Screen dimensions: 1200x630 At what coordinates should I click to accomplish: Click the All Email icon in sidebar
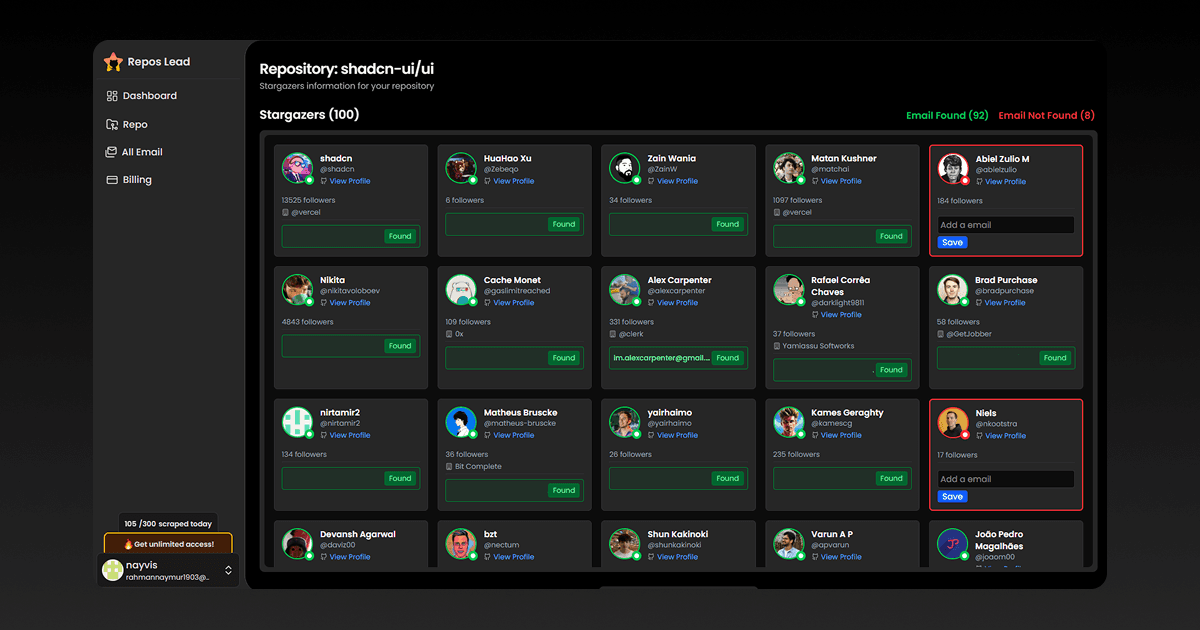tap(112, 152)
